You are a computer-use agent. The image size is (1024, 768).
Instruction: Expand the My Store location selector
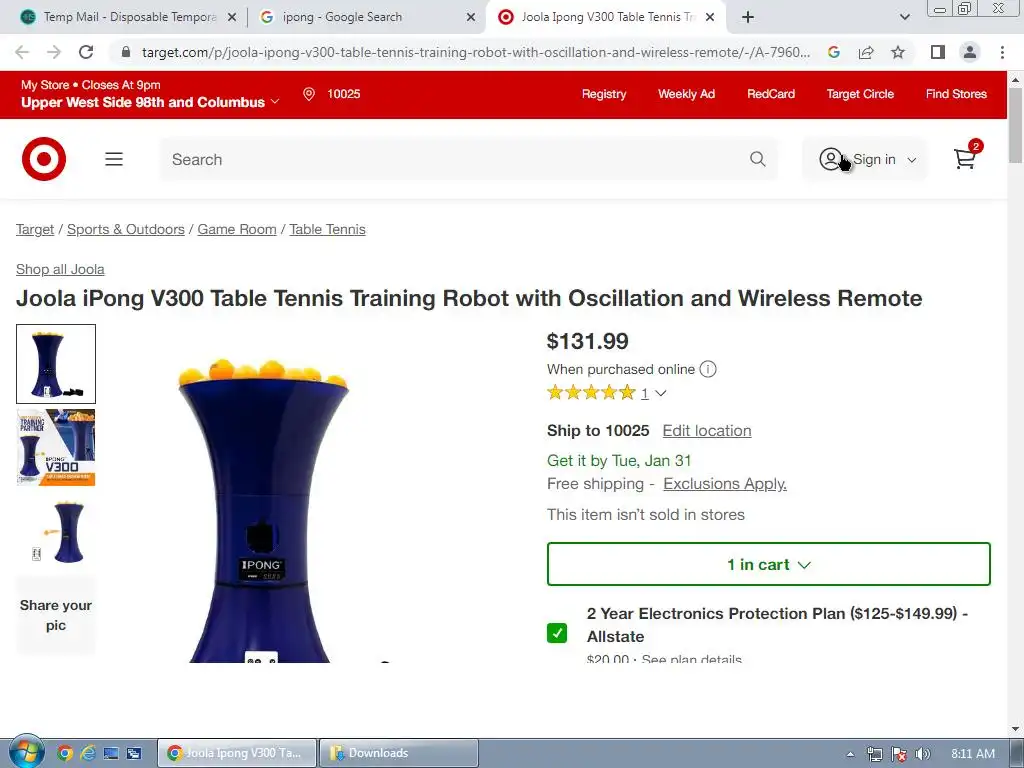coord(150,94)
